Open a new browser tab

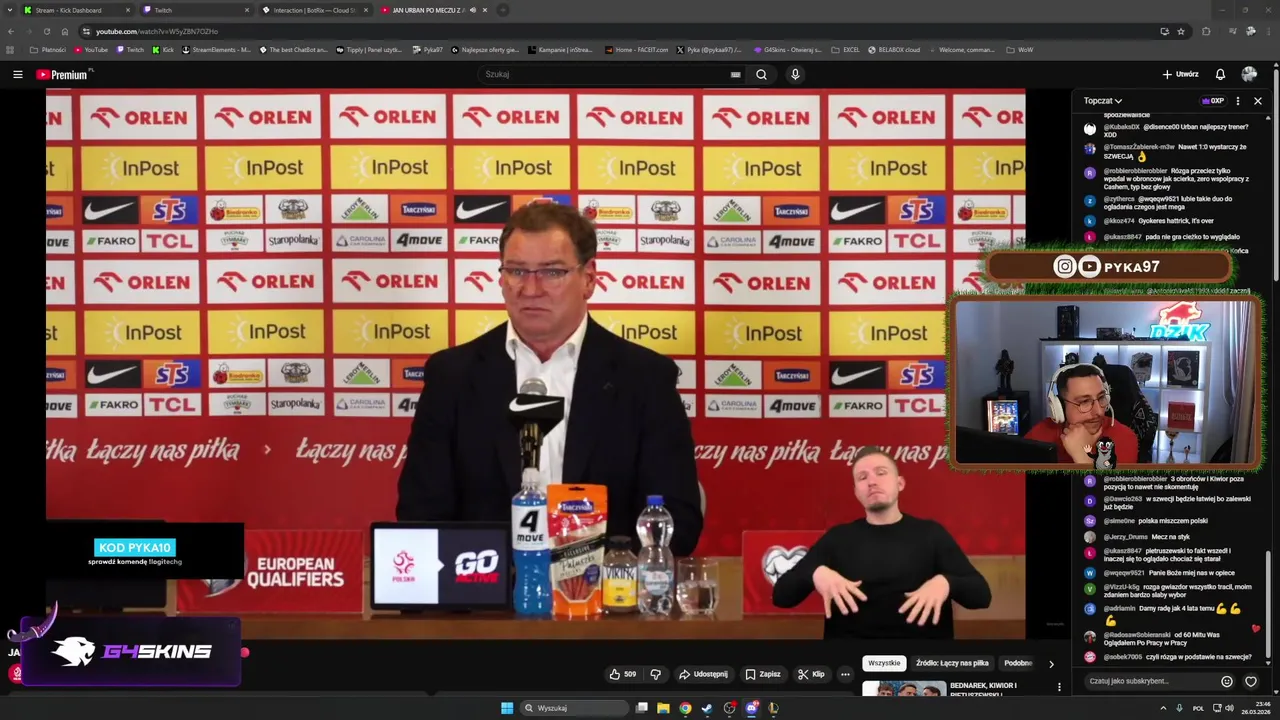point(503,10)
